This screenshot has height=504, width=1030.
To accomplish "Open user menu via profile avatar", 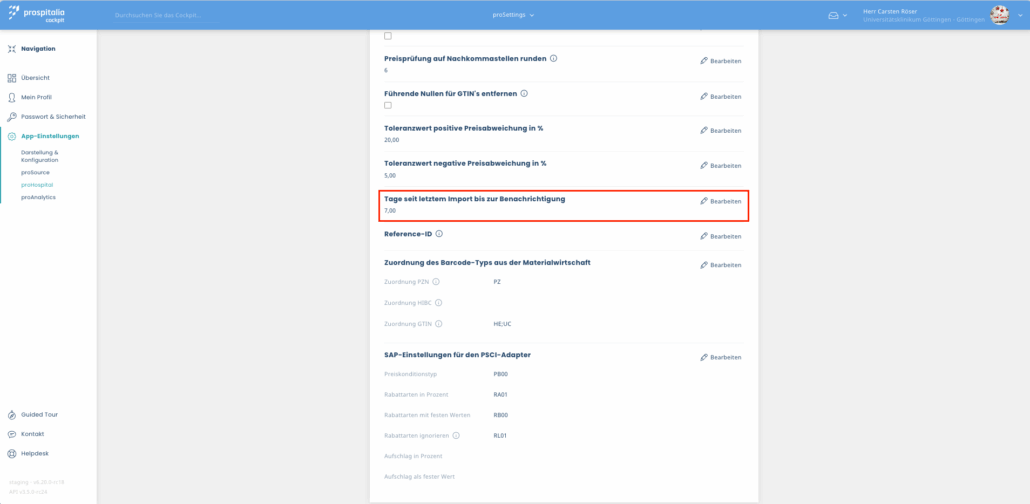I will tap(999, 15).
